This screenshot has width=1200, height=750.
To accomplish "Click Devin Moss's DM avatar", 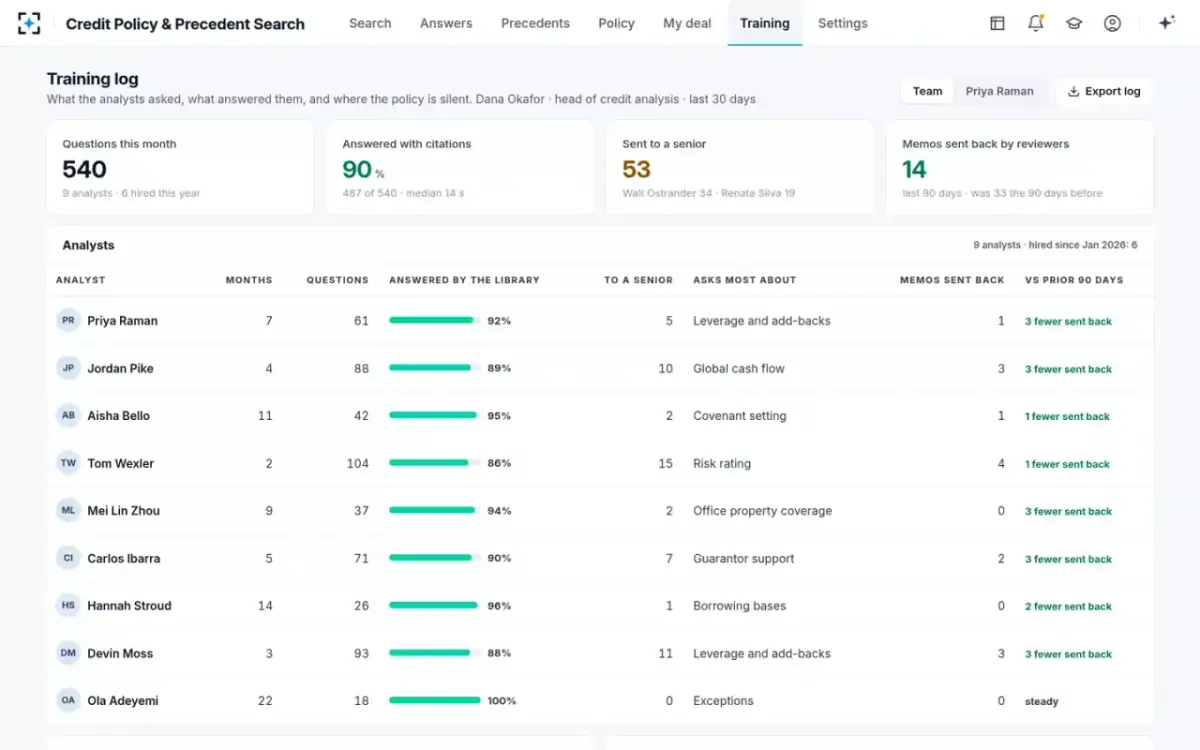I will click(x=68, y=653).
